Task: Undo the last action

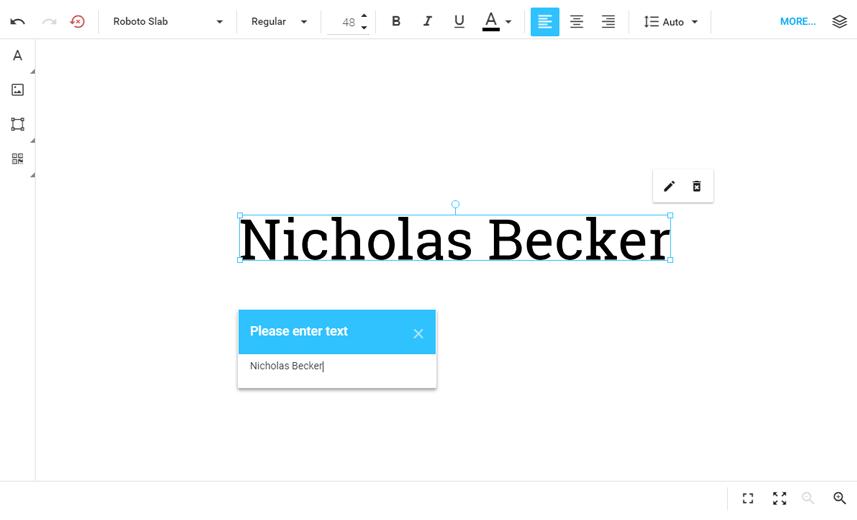Action: pyautogui.click(x=17, y=22)
